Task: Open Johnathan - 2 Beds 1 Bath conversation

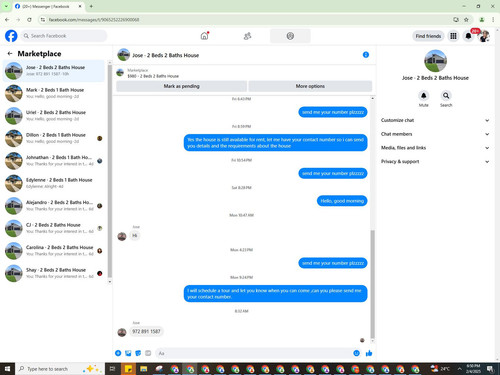Action: pyautogui.click(x=54, y=161)
